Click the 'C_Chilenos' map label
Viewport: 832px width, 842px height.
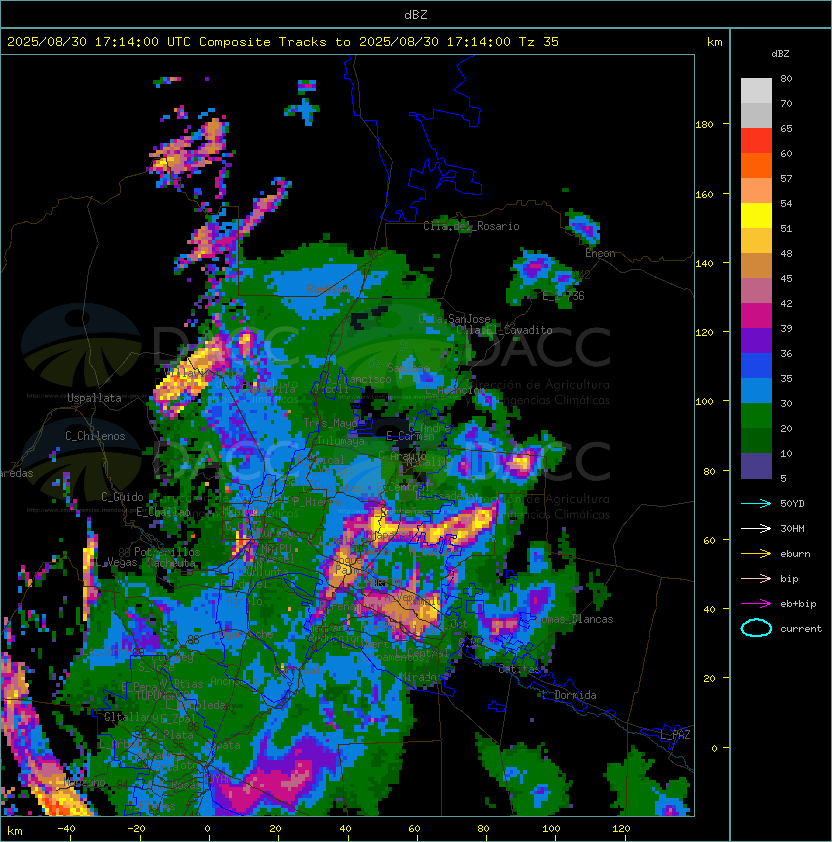pyautogui.click(x=95, y=436)
